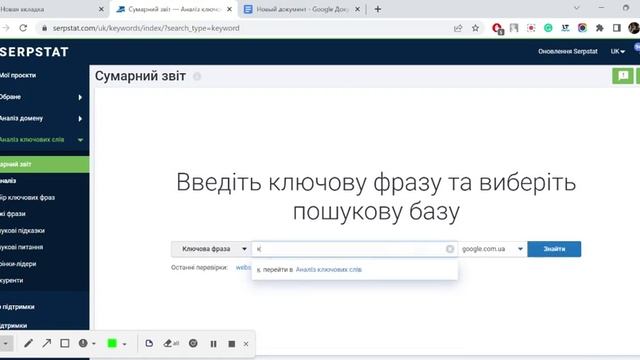Close the Новая вкладка browser tab
This screenshot has height=360, width=640.
pyautogui.click(x=101, y=9)
